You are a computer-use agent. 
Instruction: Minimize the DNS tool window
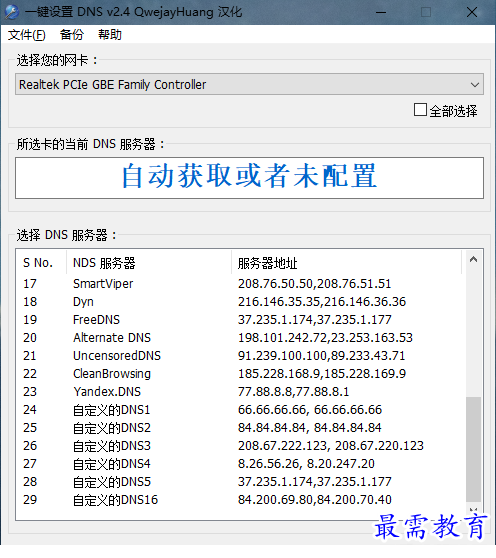(x=381, y=12)
